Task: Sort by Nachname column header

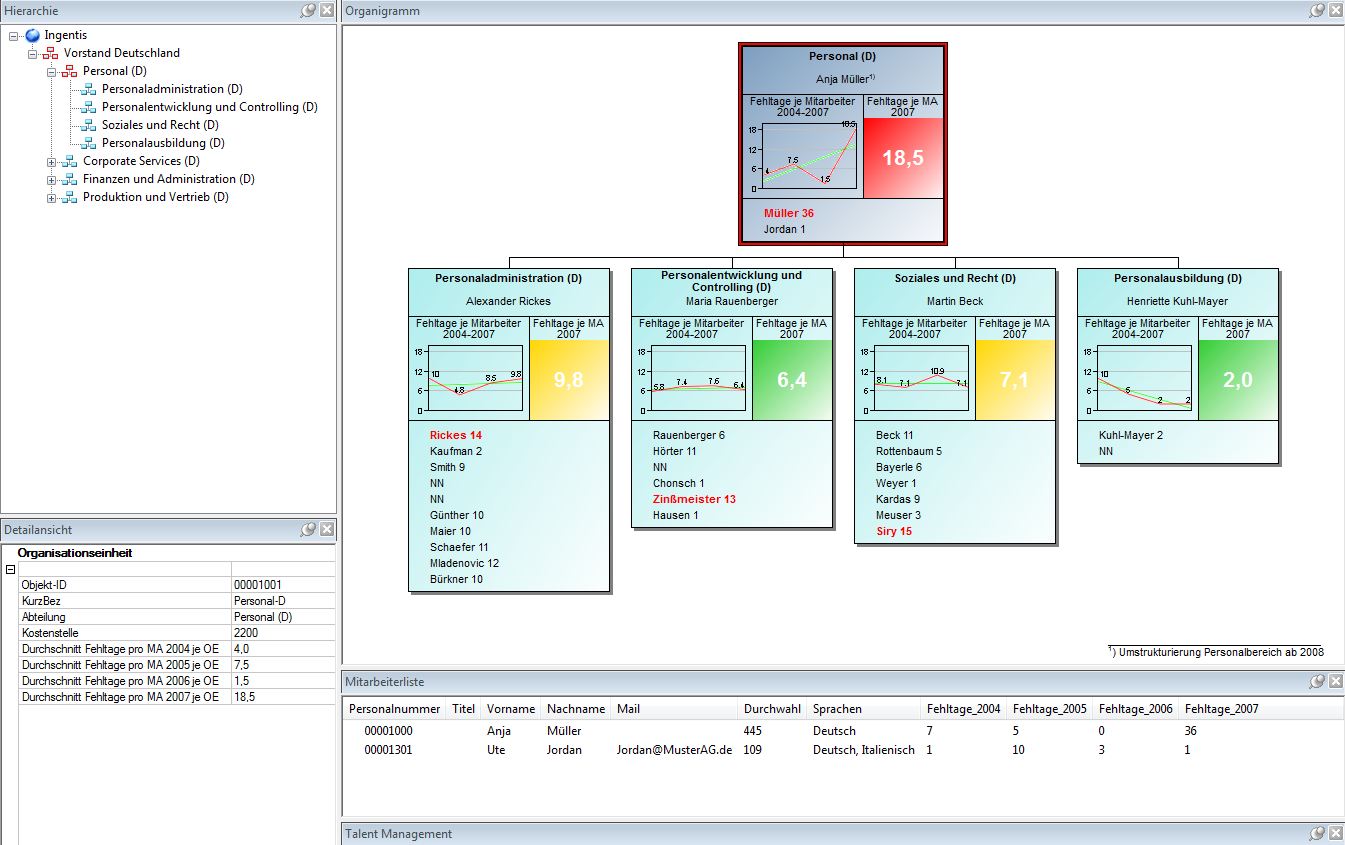Action: point(575,709)
